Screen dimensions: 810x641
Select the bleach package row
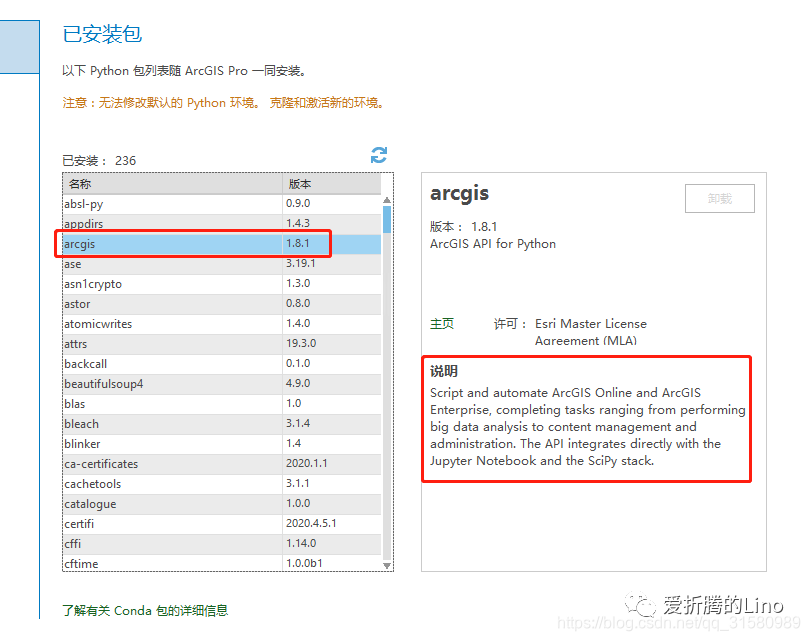coord(222,424)
